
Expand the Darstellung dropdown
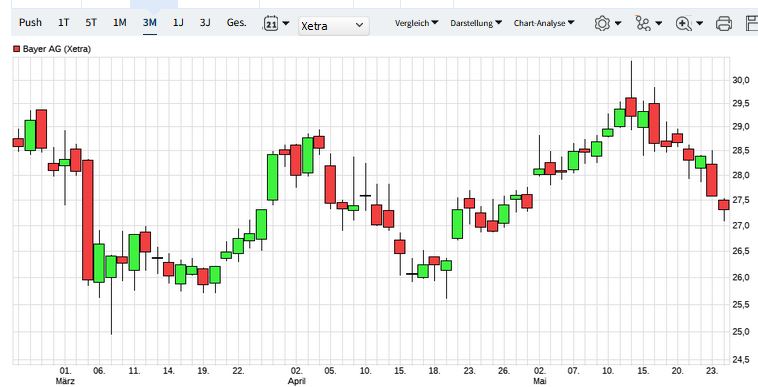(476, 23)
